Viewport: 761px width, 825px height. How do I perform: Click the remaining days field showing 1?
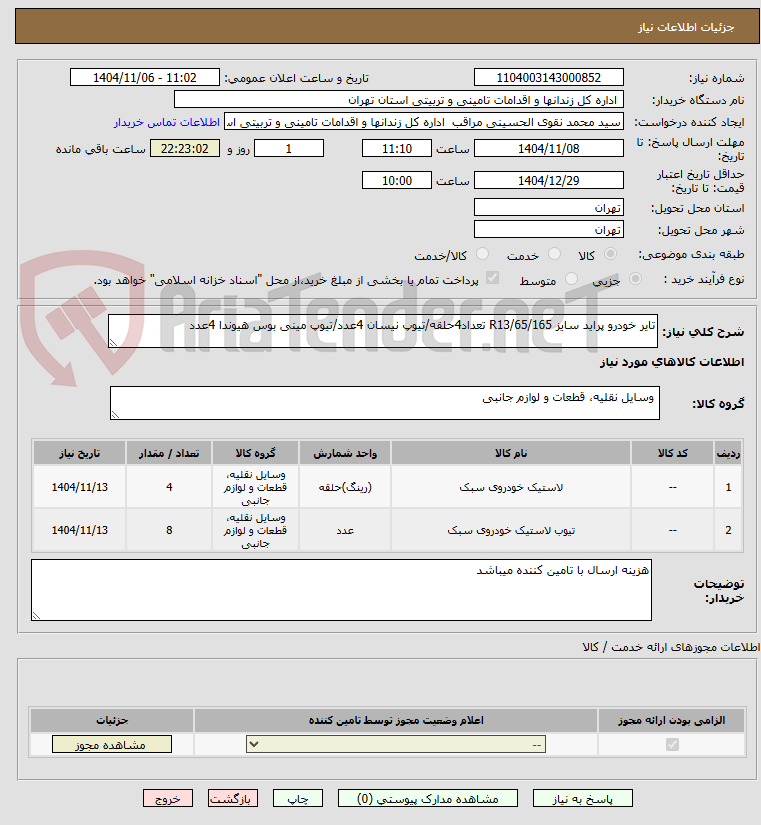point(289,148)
